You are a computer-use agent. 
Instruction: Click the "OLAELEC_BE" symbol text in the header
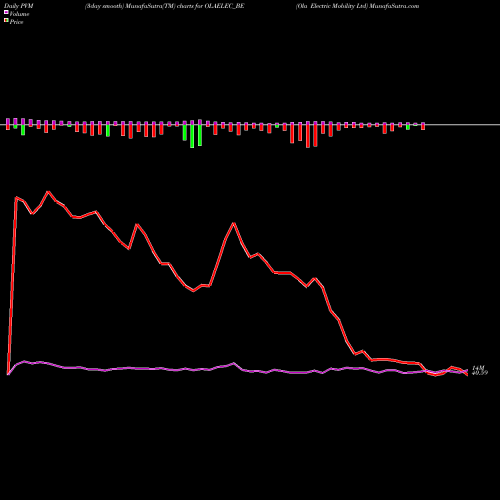[224, 6]
